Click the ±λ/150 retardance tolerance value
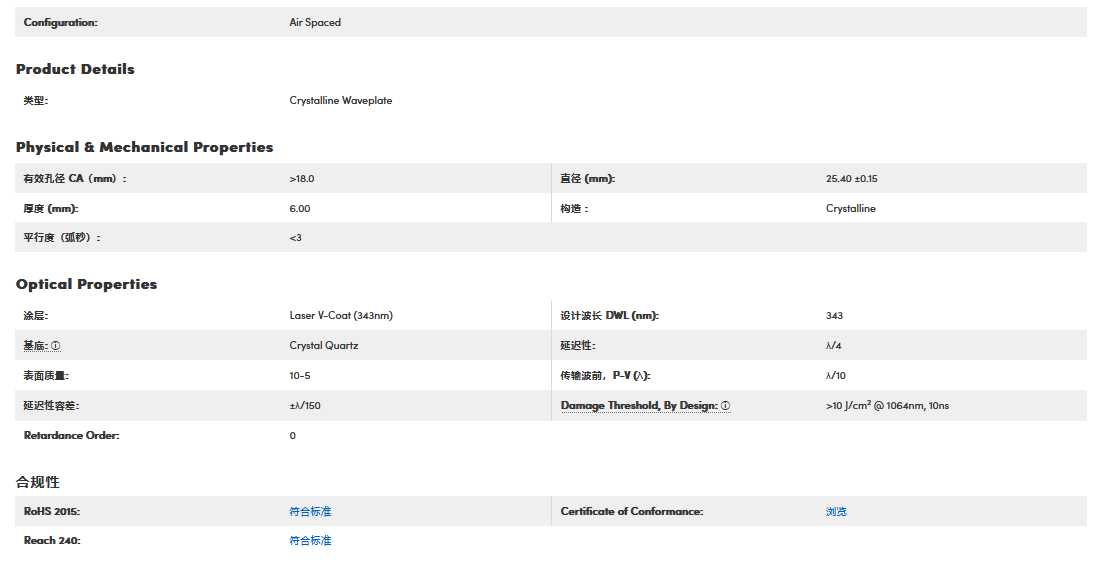This screenshot has height=579, width=1098. (x=306, y=405)
